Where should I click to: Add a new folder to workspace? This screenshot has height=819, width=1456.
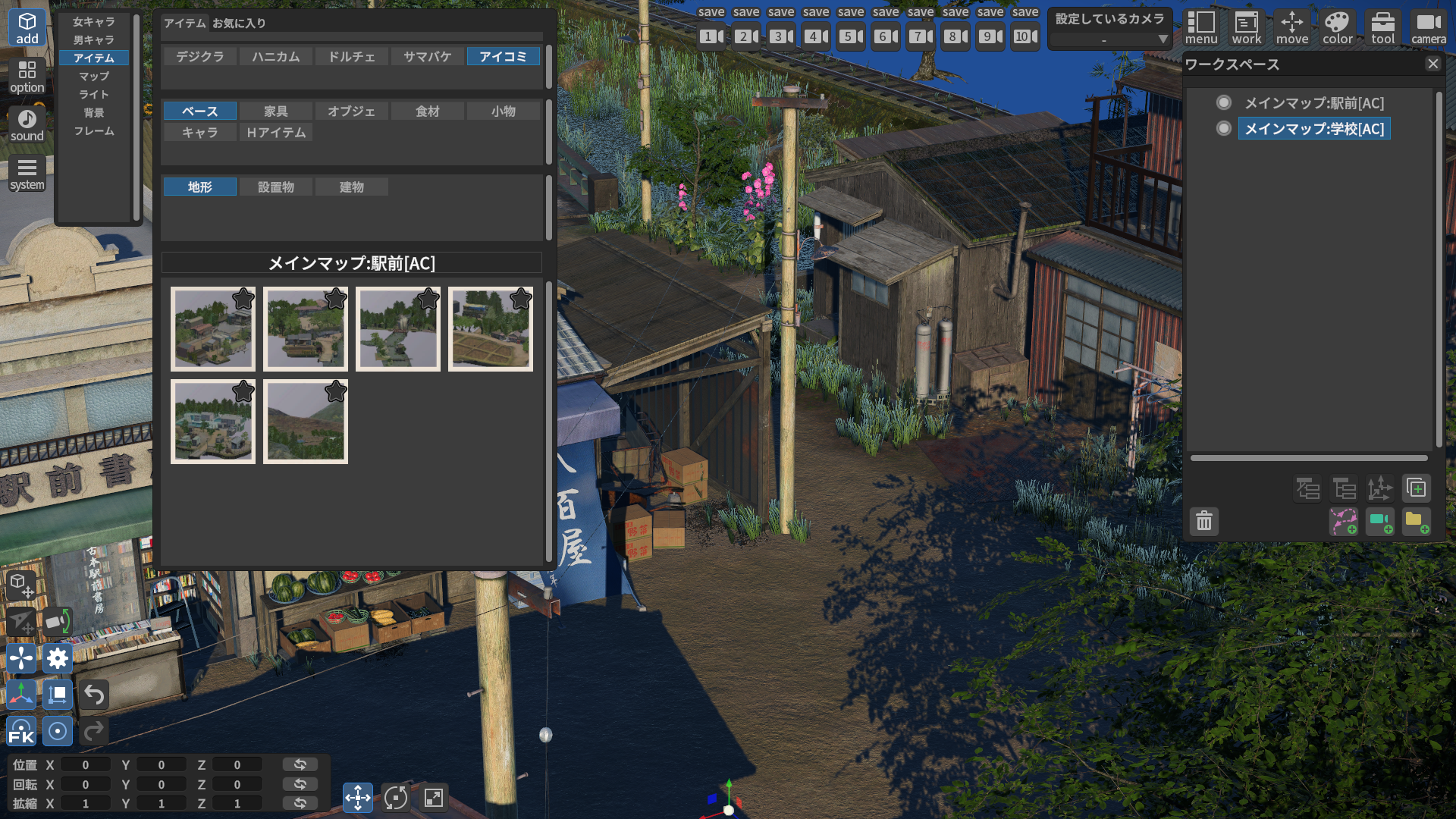tap(1416, 522)
